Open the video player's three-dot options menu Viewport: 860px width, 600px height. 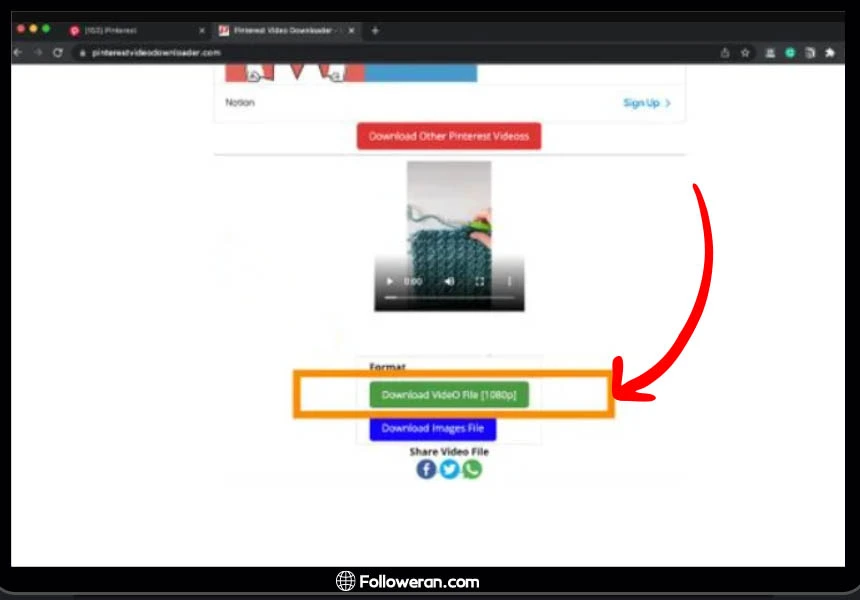tap(510, 282)
